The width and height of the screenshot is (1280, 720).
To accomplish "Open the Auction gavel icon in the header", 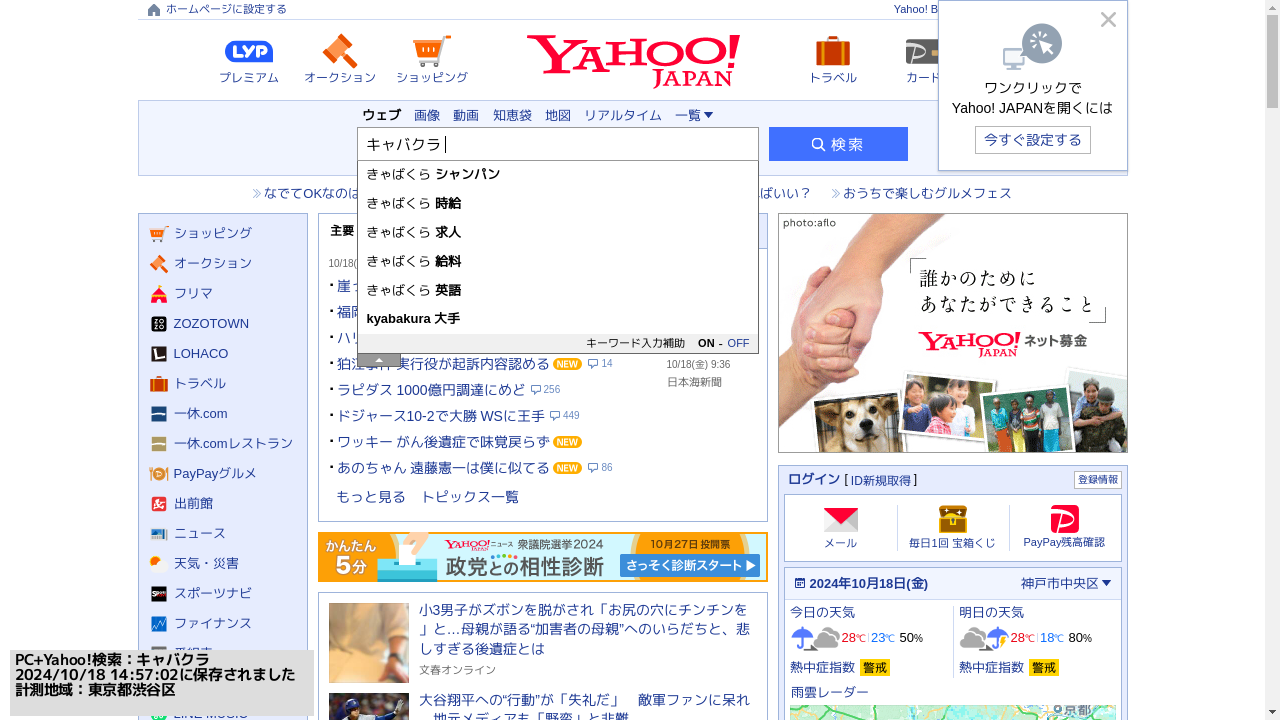I will [x=340, y=51].
